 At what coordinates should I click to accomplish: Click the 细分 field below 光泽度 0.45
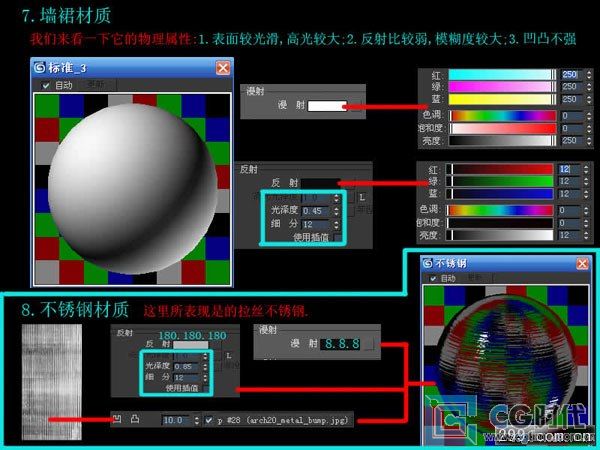pyautogui.click(x=317, y=224)
